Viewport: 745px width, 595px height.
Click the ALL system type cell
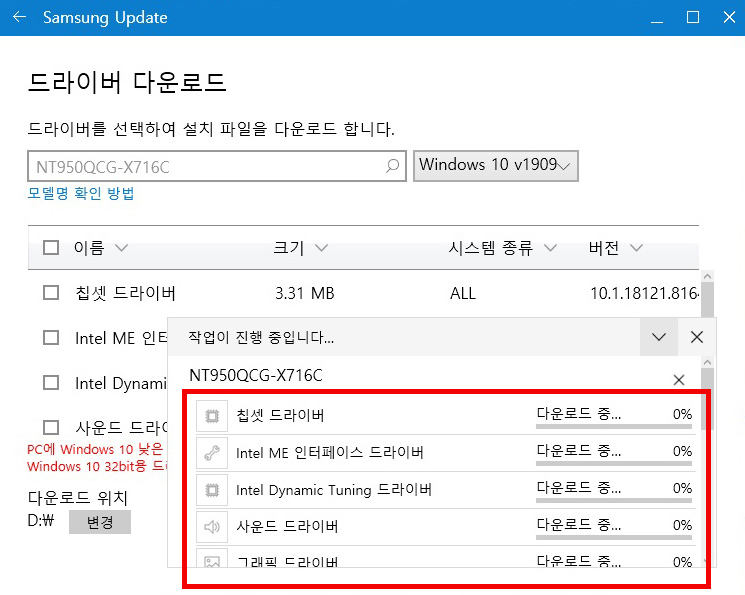tap(463, 293)
